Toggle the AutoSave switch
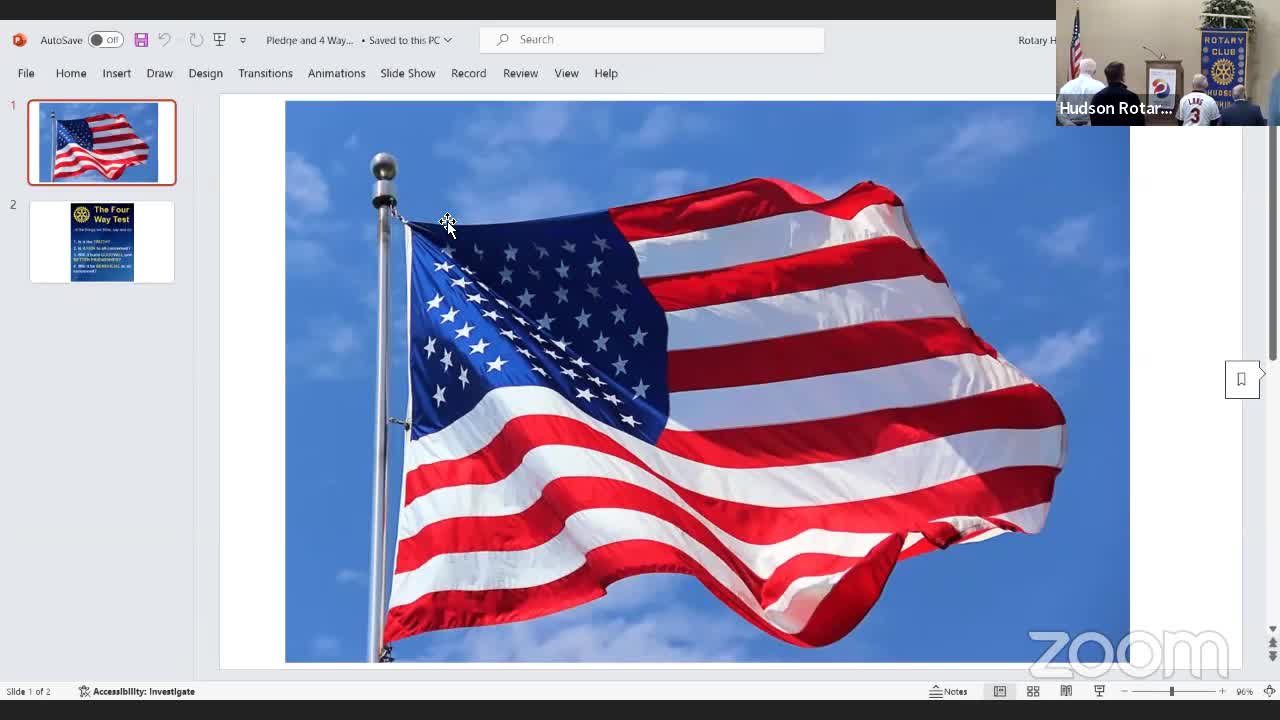The height and width of the screenshot is (720, 1280). coord(105,40)
